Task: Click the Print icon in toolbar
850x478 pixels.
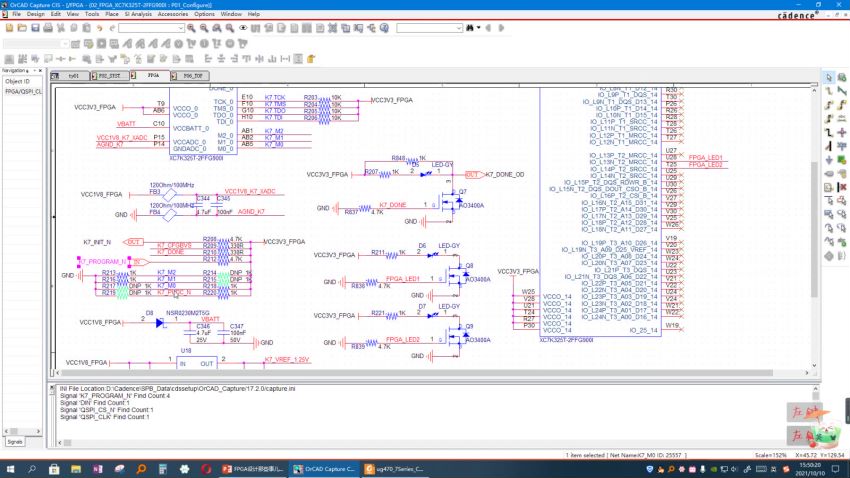Action: coord(49,28)
